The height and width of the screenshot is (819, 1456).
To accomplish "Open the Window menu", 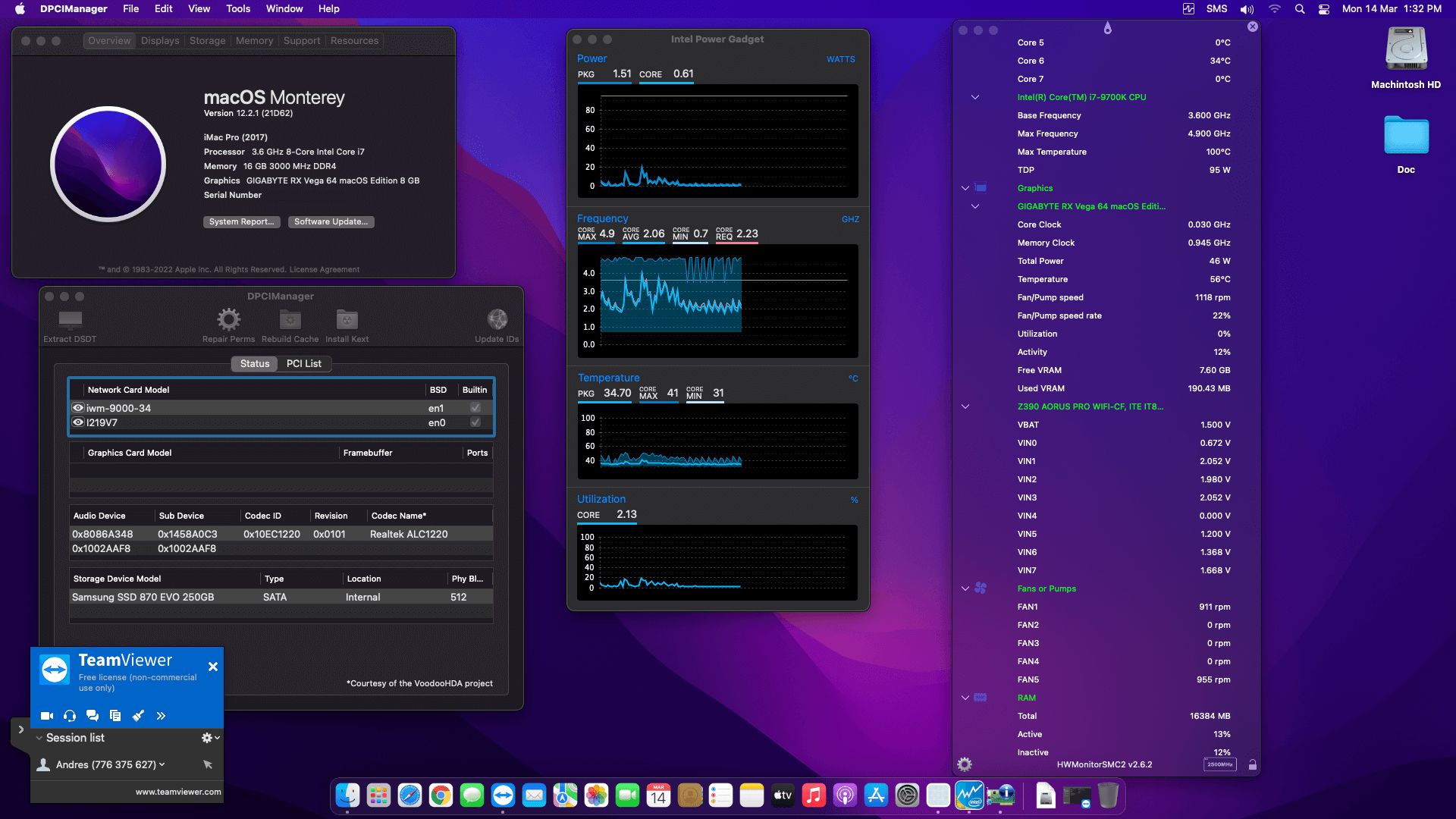I will point(284,9).
